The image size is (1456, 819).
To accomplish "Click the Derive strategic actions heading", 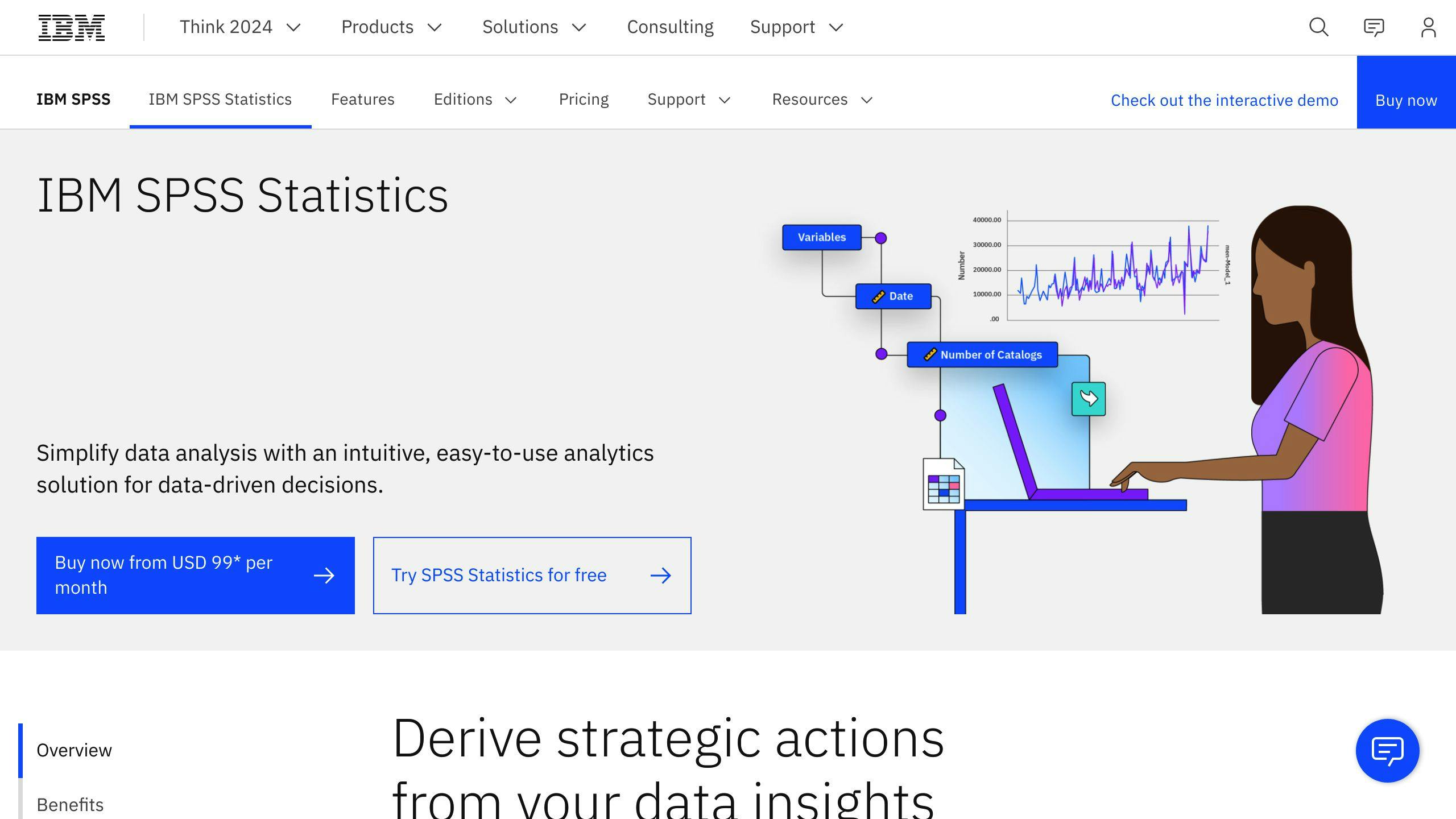I will (x=668, y=768).
